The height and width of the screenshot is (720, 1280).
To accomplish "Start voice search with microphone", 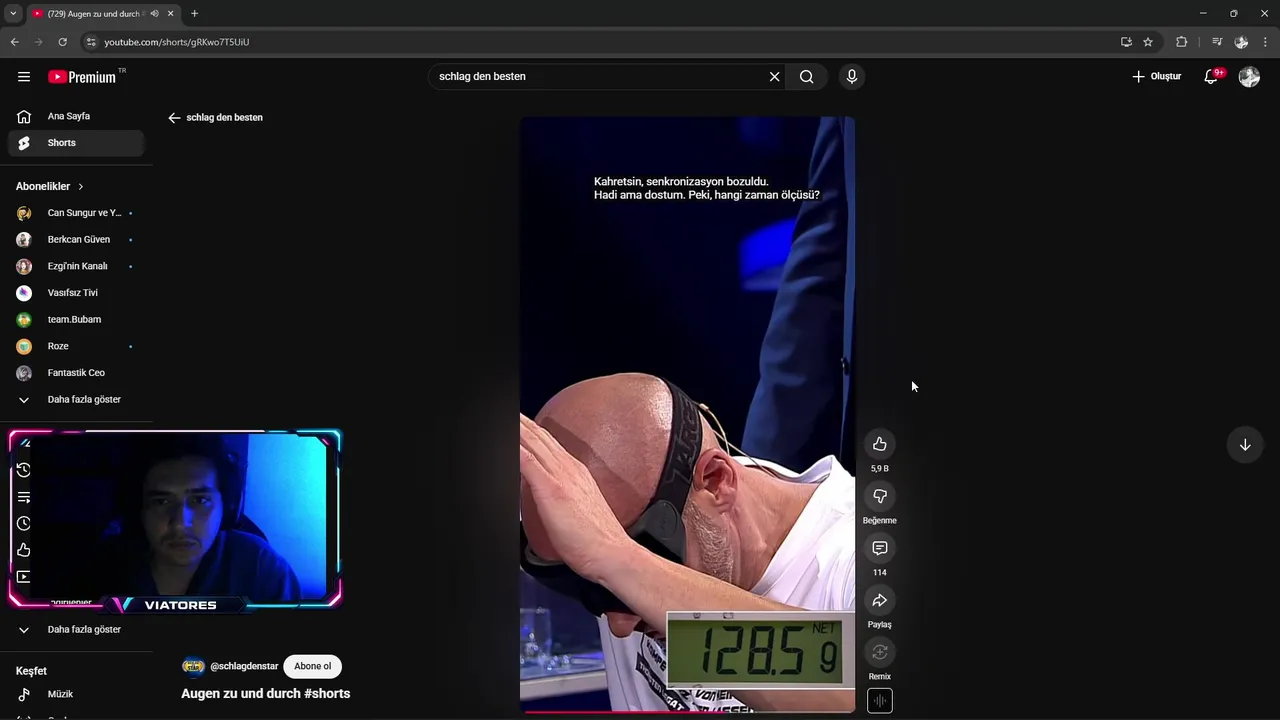I will coord(852,77).
